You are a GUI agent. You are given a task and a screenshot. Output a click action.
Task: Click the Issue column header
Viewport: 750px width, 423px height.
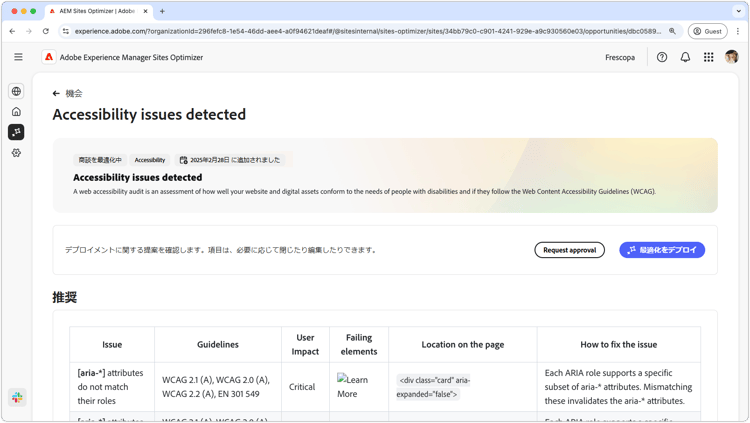112,345
